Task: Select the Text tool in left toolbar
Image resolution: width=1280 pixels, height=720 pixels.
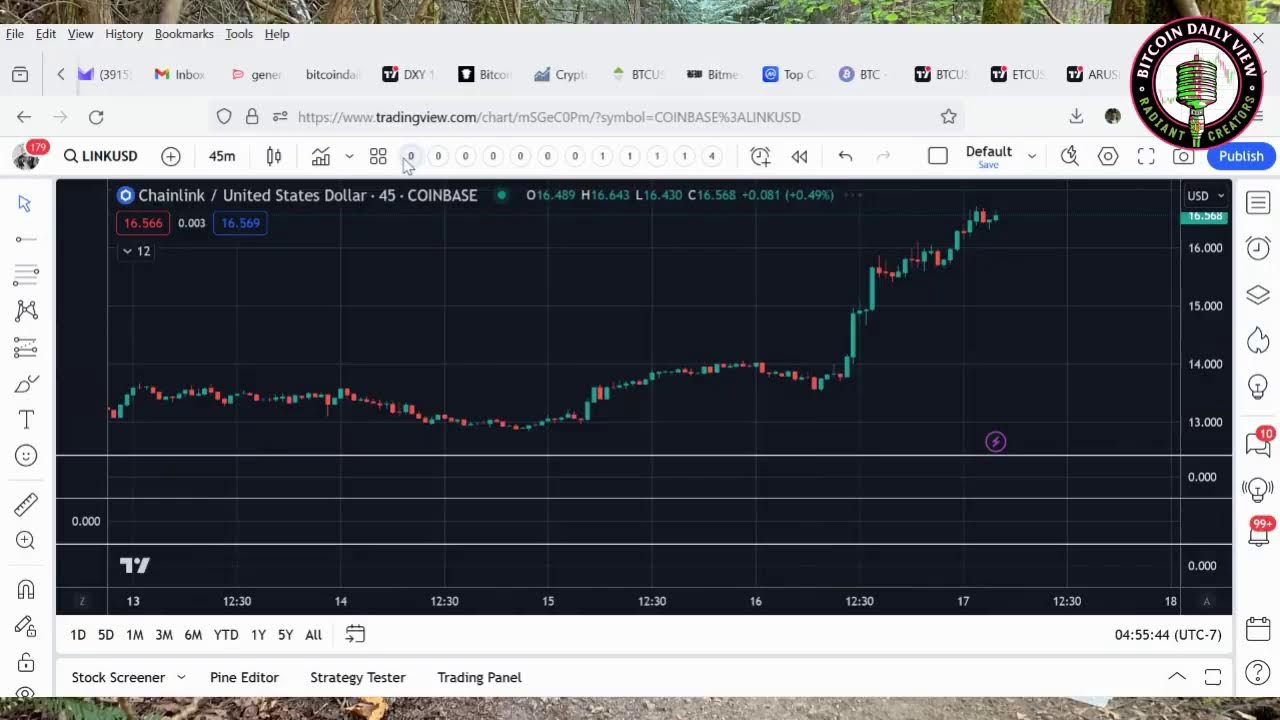Action: click(26, 420)
